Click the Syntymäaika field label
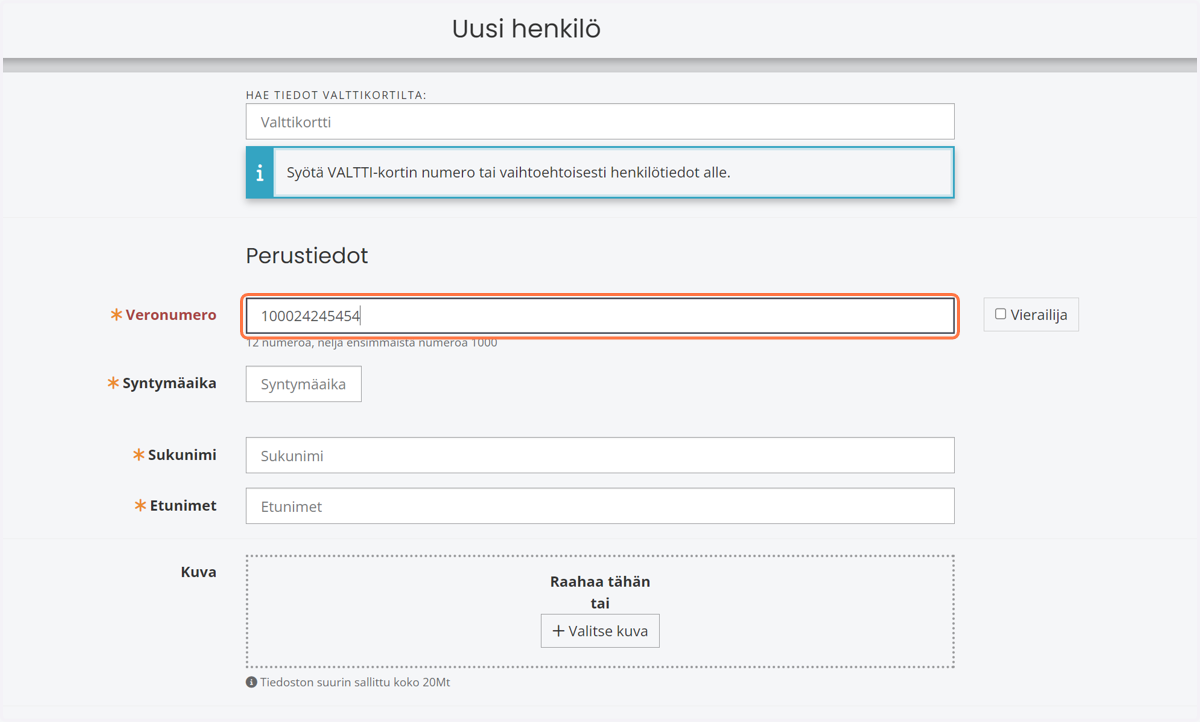This screenshot has width=1200, height=722. pos(169,383)
